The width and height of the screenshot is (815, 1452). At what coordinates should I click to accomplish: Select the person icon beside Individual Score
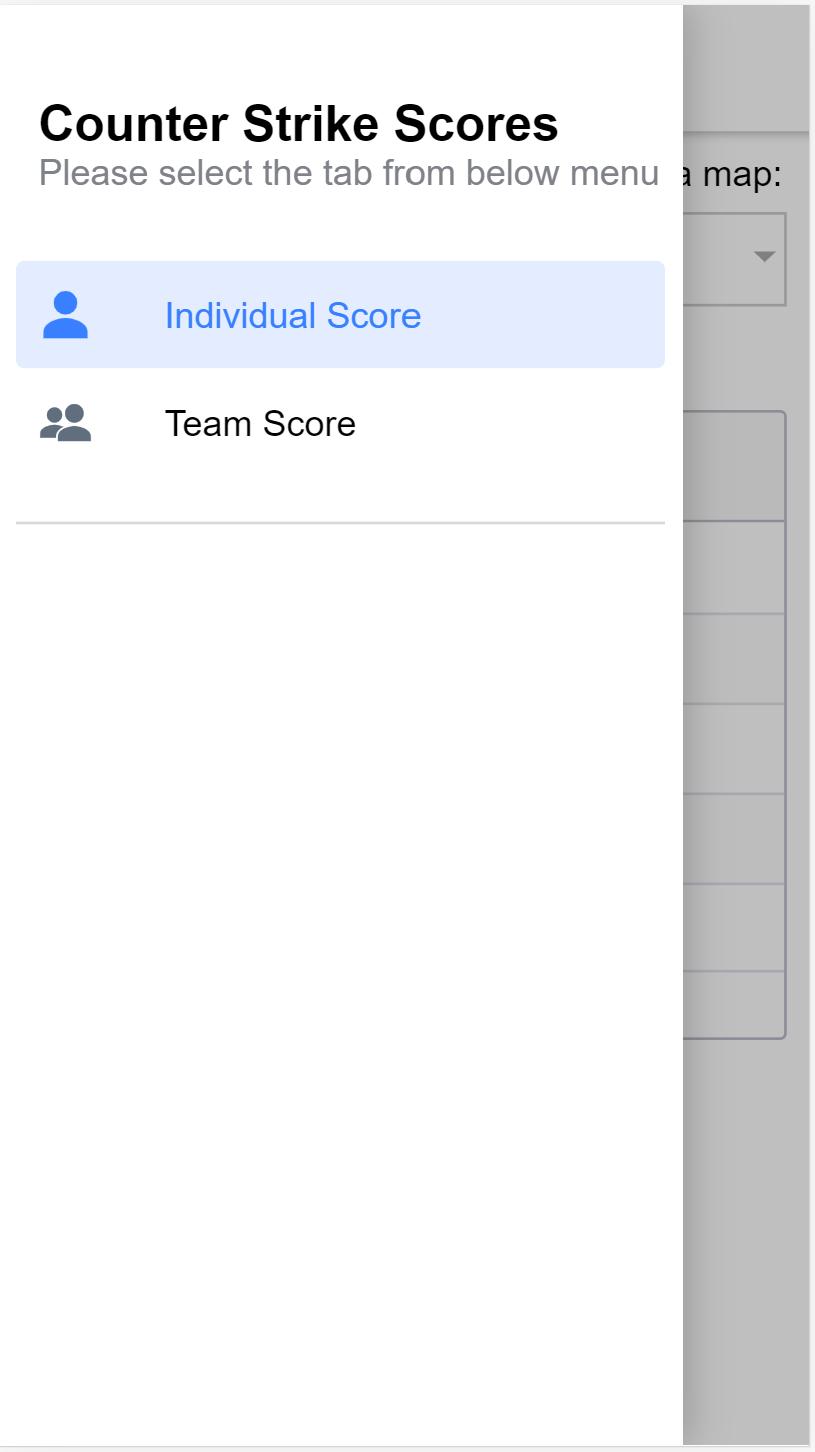(65, 314)
